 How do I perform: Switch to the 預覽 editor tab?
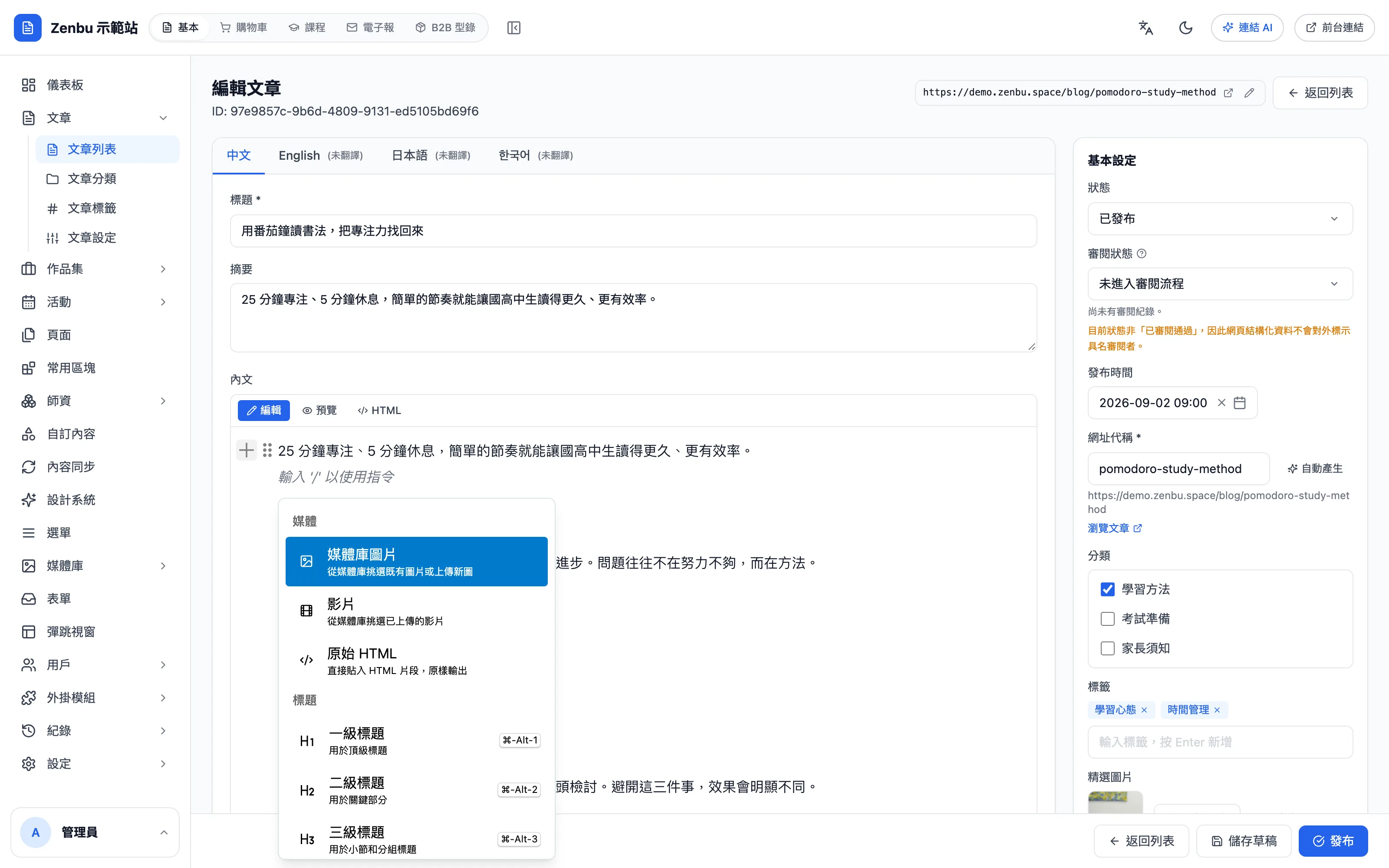coord(320,411)
